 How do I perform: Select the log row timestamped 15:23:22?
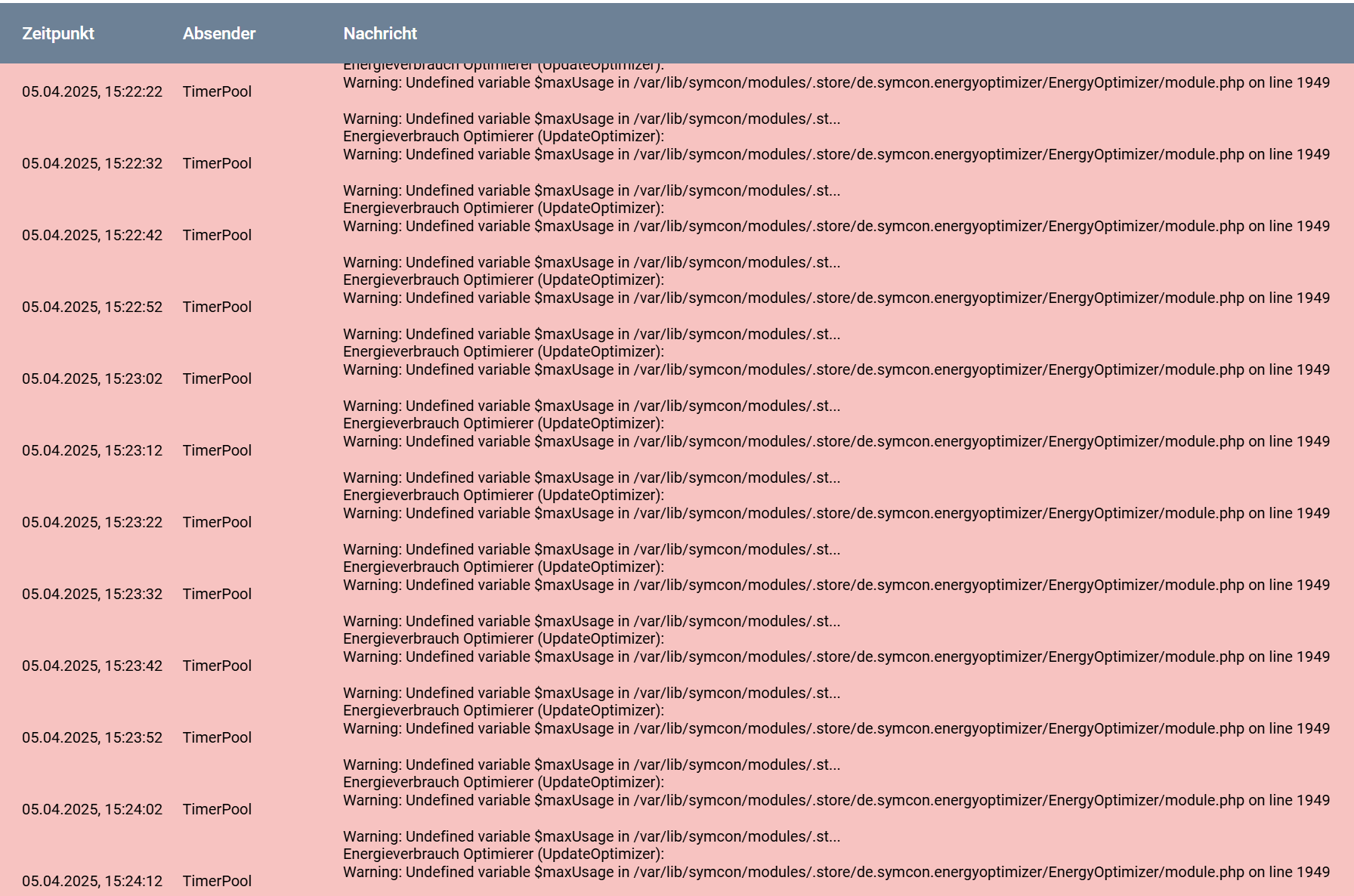(677, 522)
